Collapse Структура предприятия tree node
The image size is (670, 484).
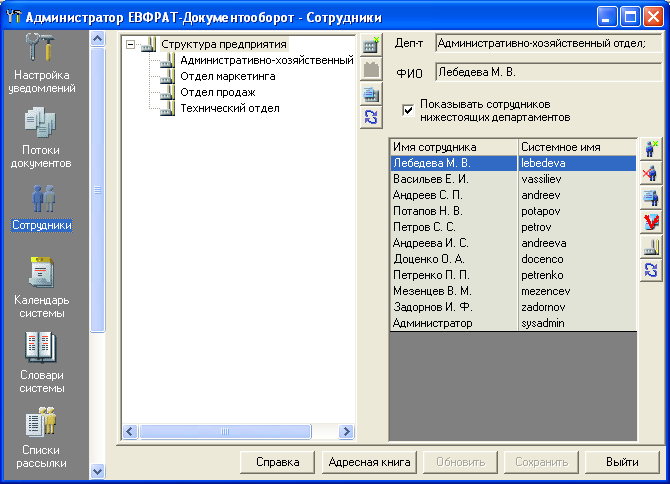131,44
